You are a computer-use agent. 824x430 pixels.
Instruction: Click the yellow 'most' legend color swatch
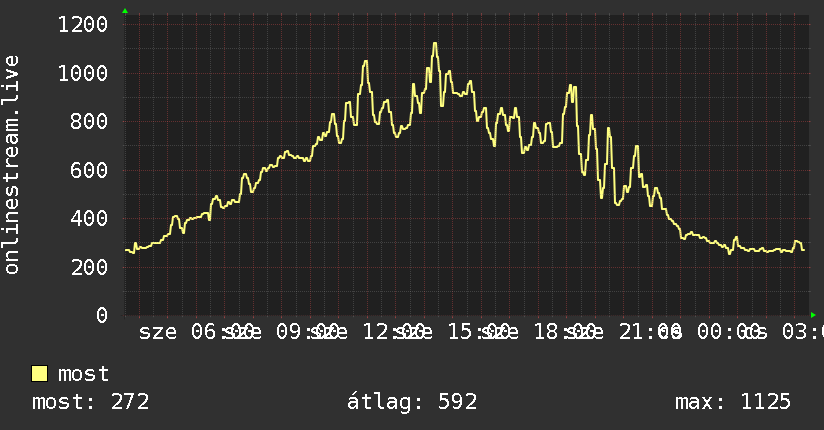(x=39, y=374)
